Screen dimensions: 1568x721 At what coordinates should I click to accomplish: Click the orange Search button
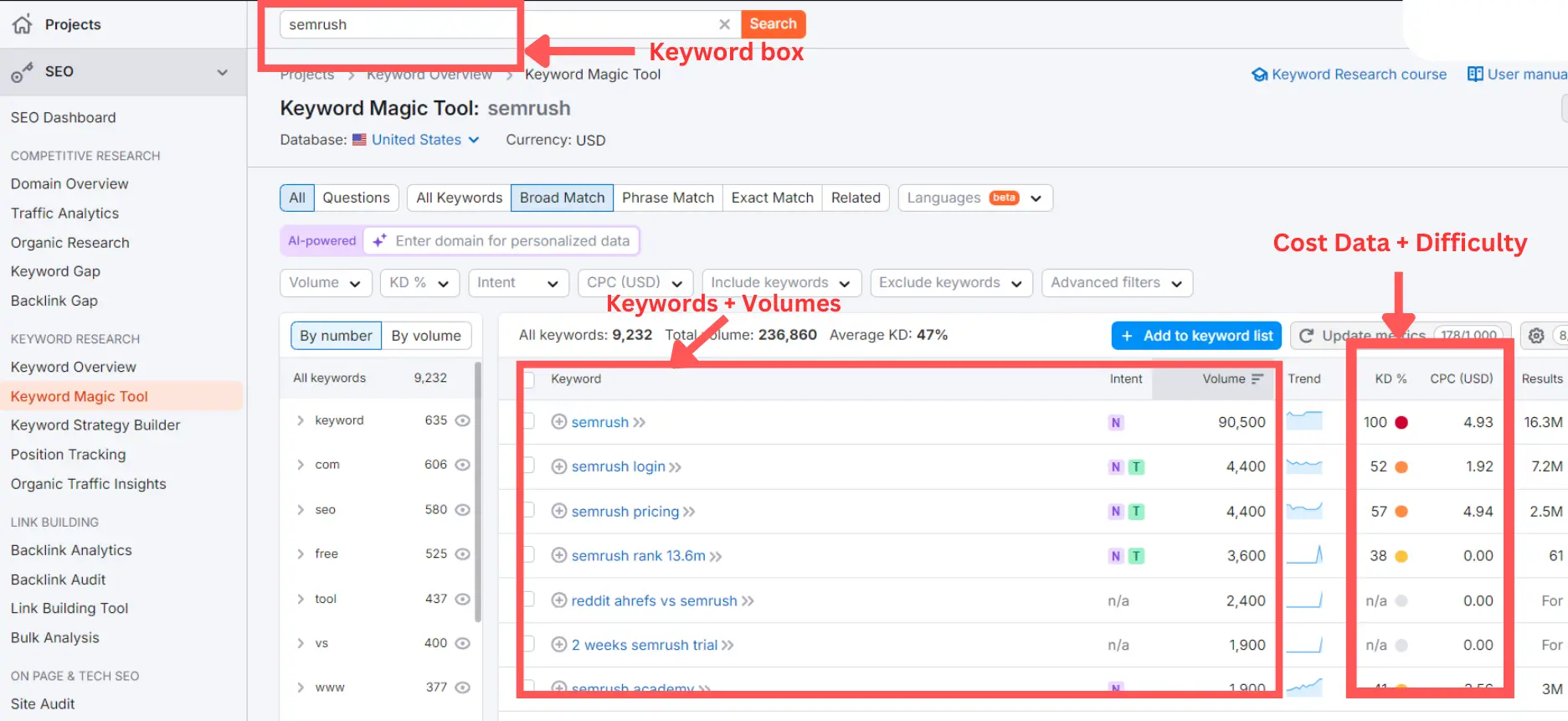point(773,24)
